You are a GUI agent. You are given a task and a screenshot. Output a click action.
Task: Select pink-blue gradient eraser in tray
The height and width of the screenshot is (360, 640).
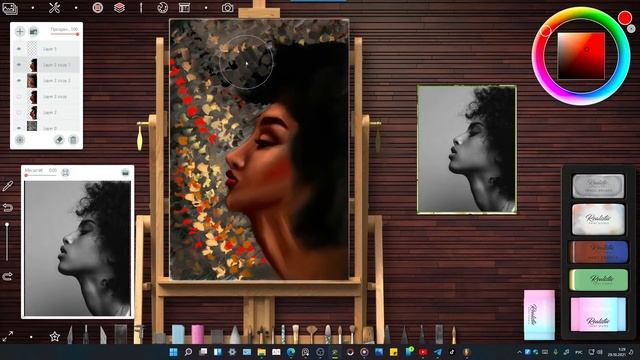(598, 314)
